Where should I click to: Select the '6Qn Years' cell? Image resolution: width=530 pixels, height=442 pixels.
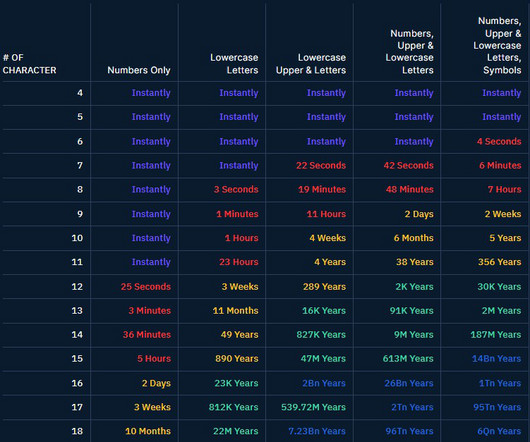click(499, 432)
